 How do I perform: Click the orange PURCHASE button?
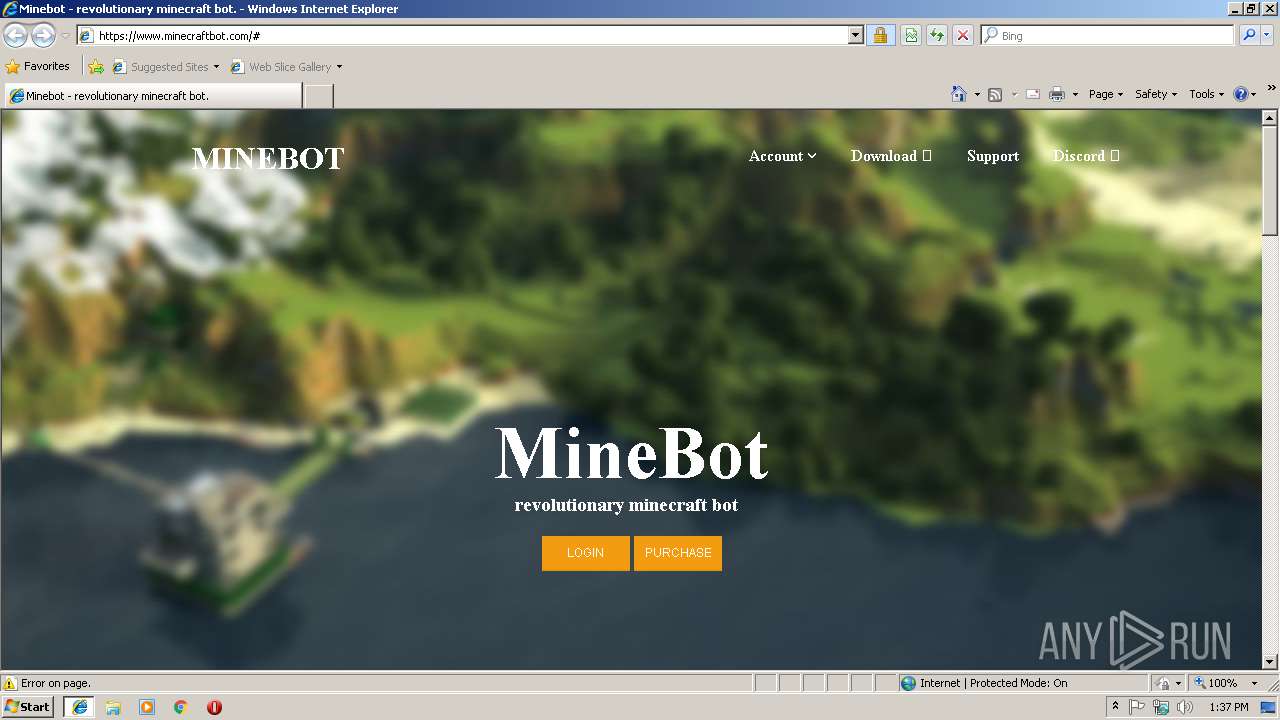(x=678, y=553)
